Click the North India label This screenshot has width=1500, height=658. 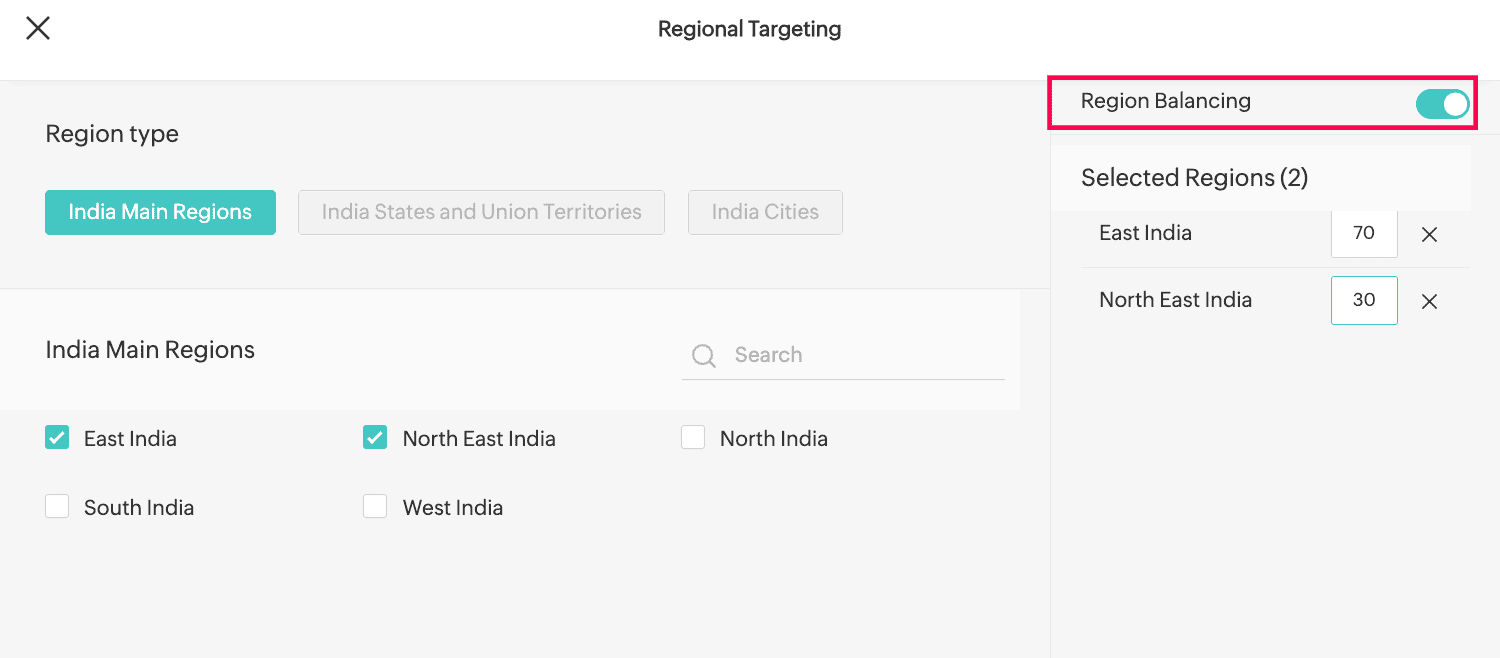[774, 438]
